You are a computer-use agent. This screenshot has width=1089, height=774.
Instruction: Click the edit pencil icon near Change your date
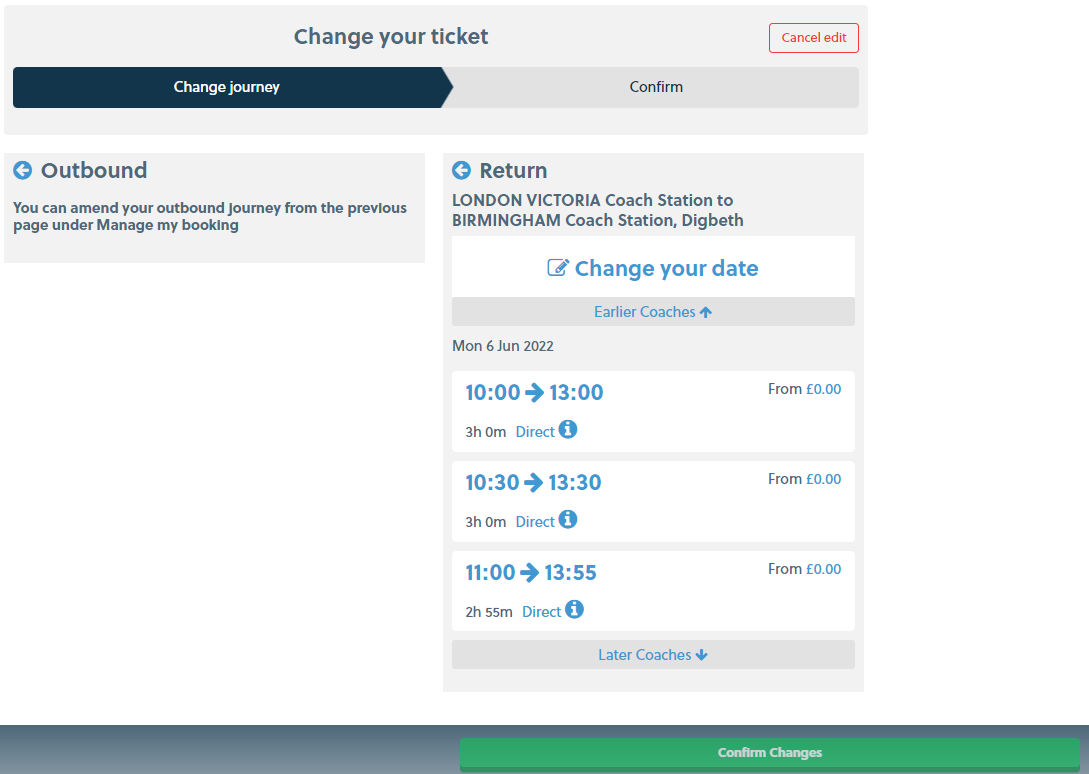click(x=558, y=267)
